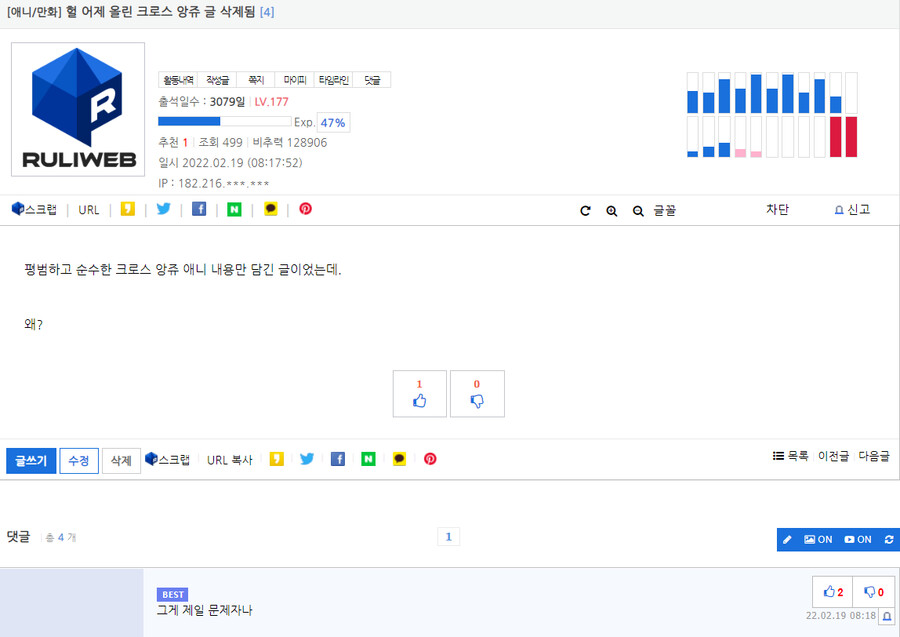Open the 작성글 tab on the profile
Screen dimensions: 900x637
click(x=216, y=79)
